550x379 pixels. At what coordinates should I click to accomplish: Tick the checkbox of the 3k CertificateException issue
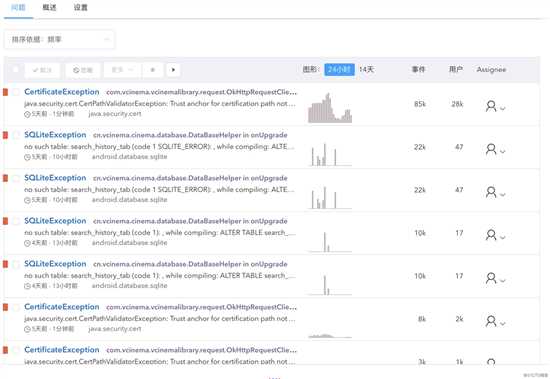point(16,350)
